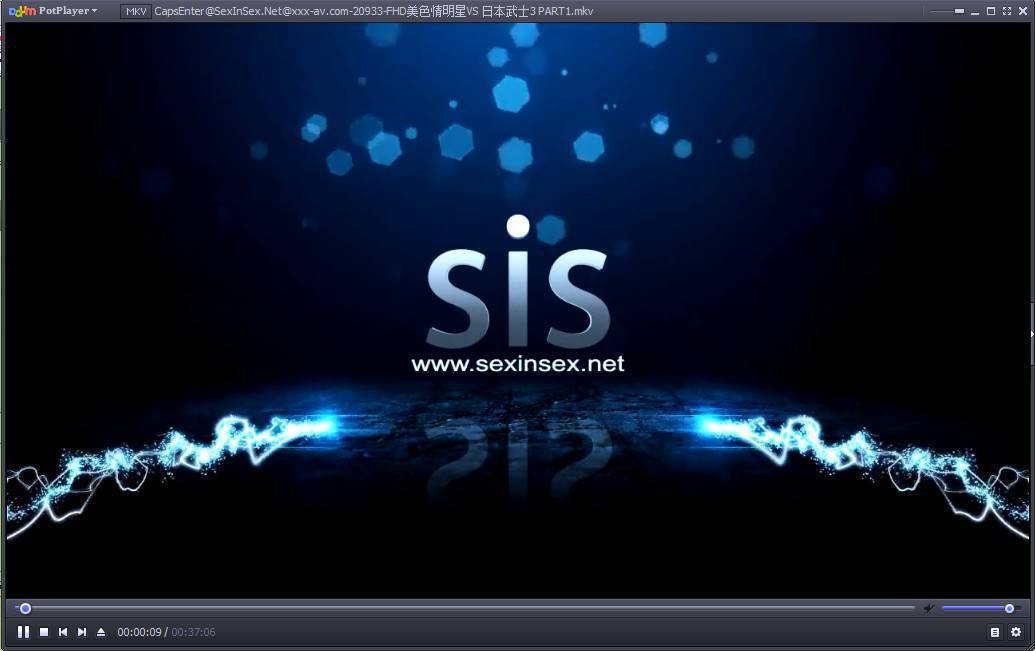Jump to the previous file

click(x=63, y=632)
